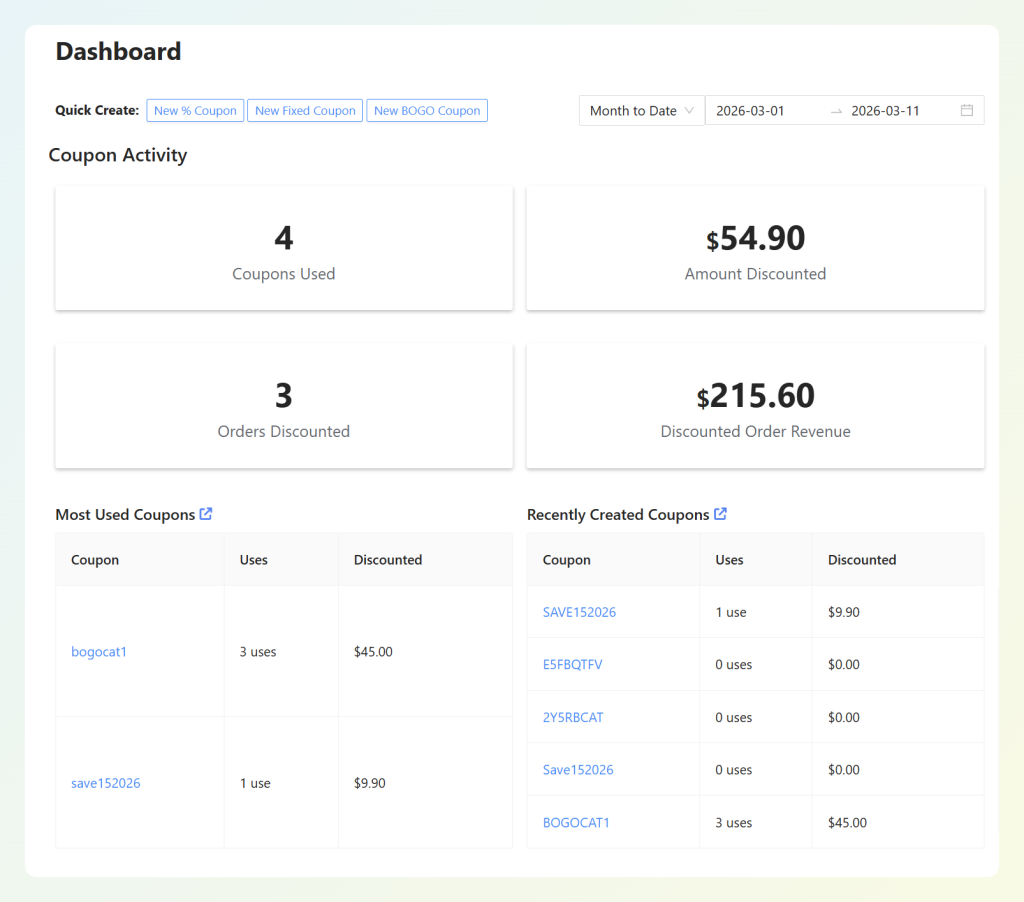The height and width of the screenshot is (902, 1024).
Task: Open the Month to Date preset dropdown
Action: click(x=641, y=110)
